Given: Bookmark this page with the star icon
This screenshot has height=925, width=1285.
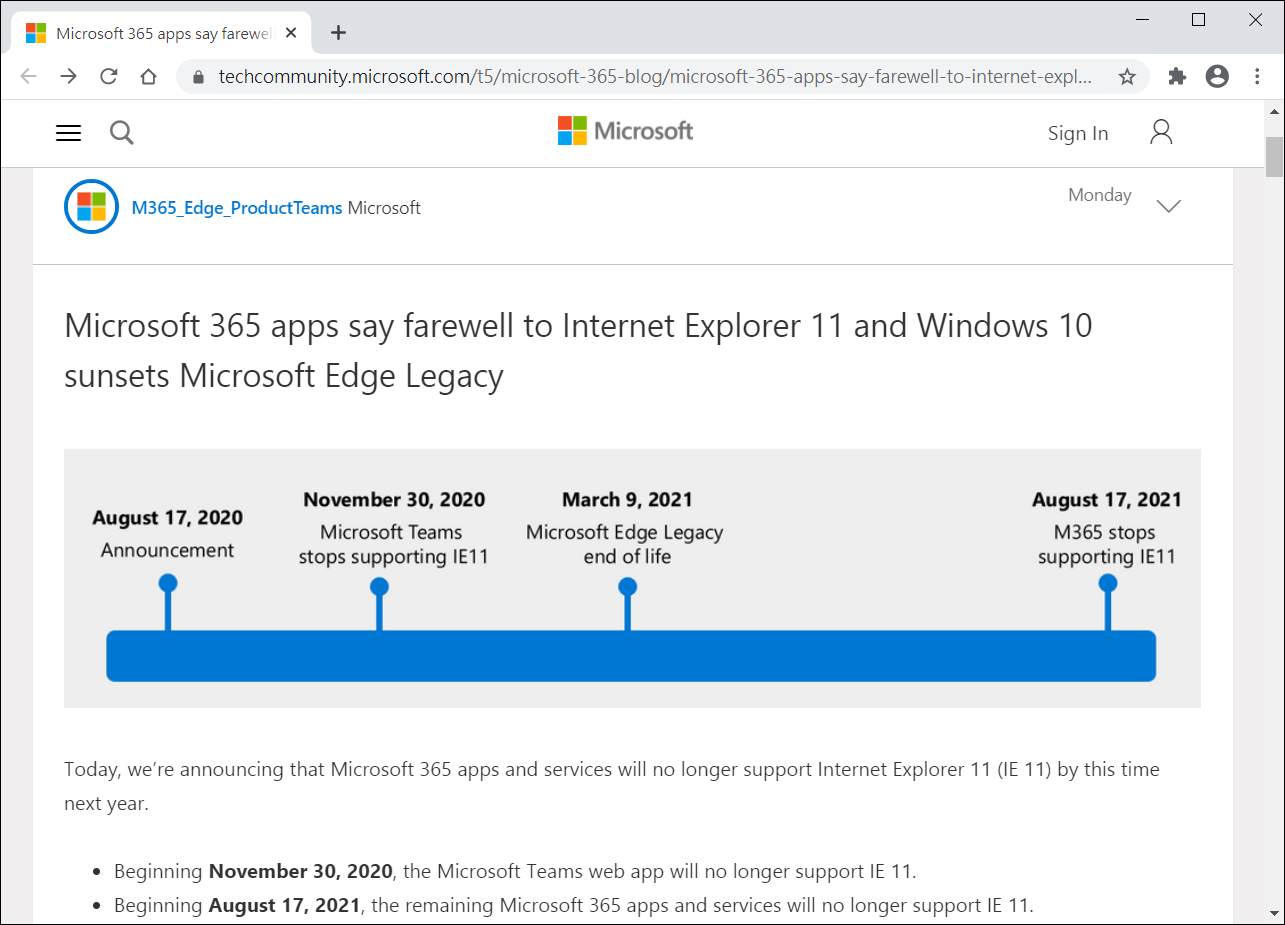Looking at the screenshot, I should [x=1127, y=77].
